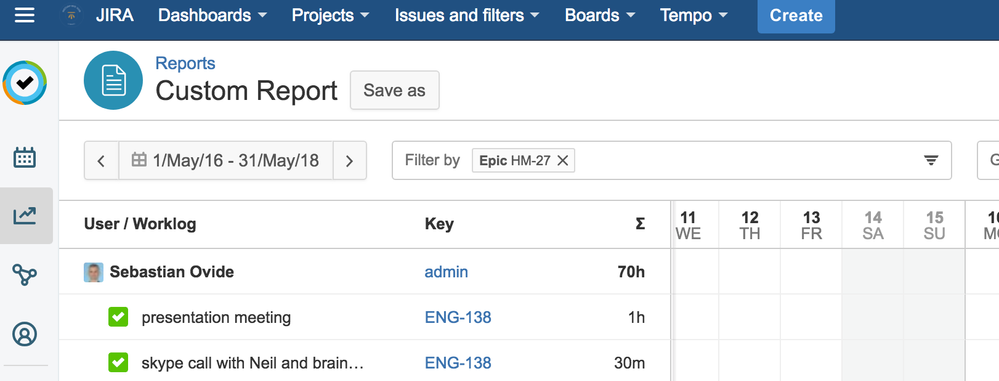This screenshot has height=381, width=999.
Task: Open the Tempo checkmark logo in sidebar
Action: click(25, 82)
